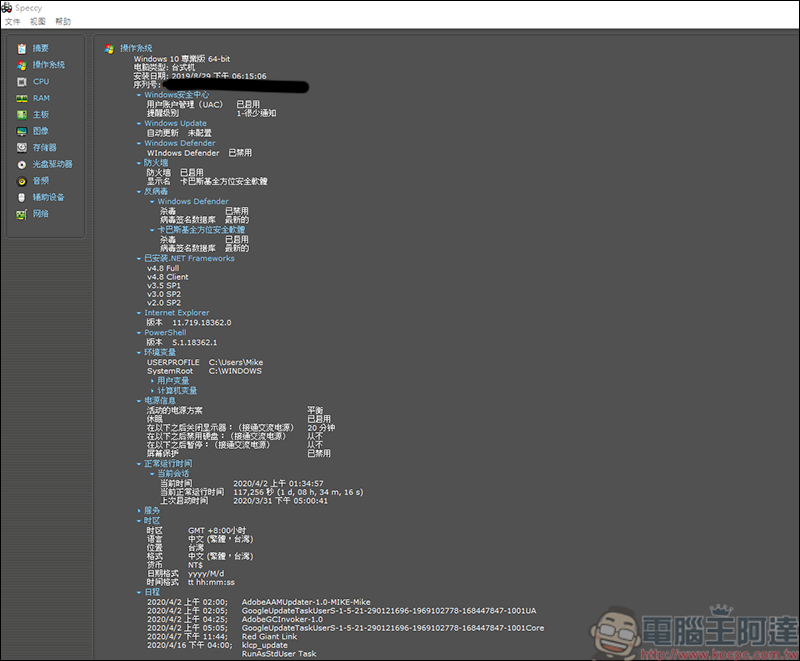
Task: Select the 'Windows 10 專業版 64-bit' line
Action: 182,59
